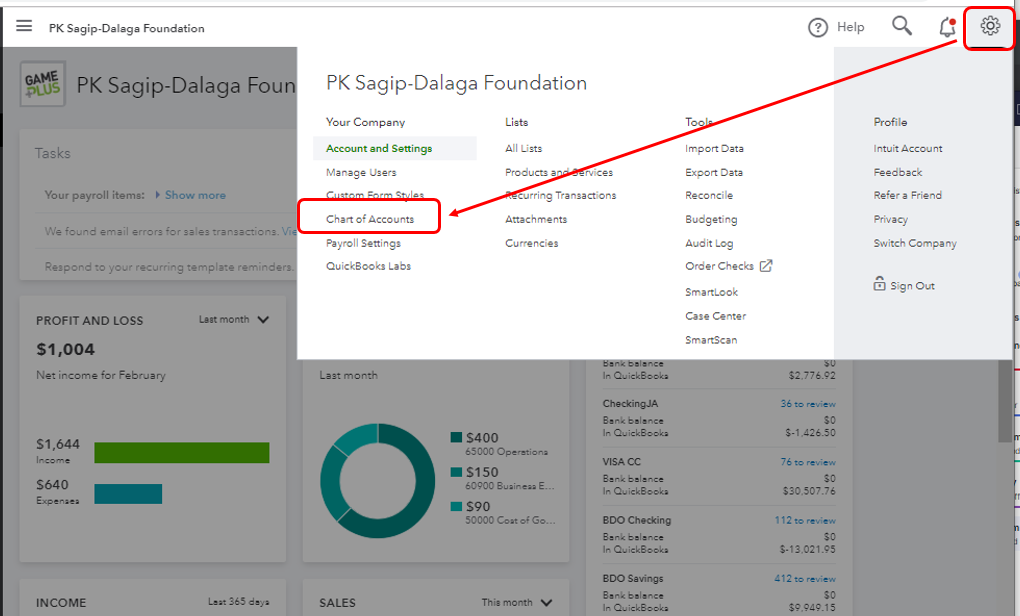Open Privacy option
Screen dimensions: 1020x616
891,219
